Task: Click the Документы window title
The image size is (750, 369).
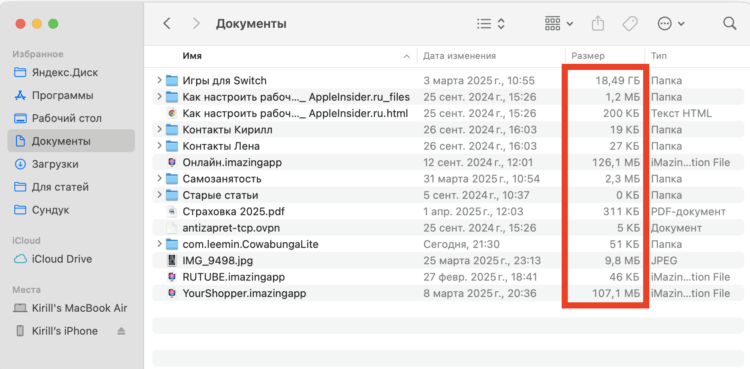Action: tap(251, 23)
